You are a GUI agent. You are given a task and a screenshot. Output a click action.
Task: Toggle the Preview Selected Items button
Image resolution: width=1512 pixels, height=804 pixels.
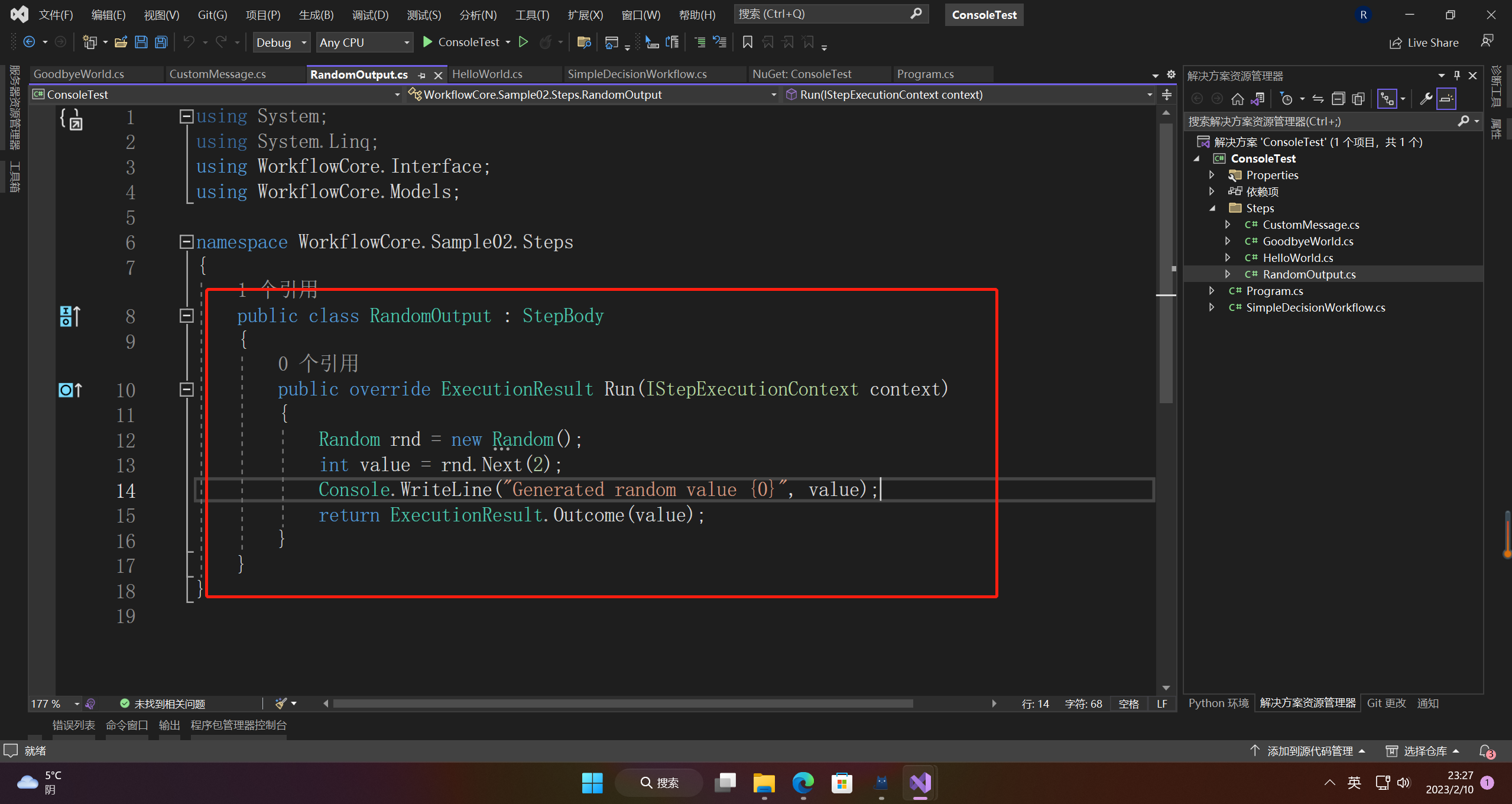[x=1446, y=99]
